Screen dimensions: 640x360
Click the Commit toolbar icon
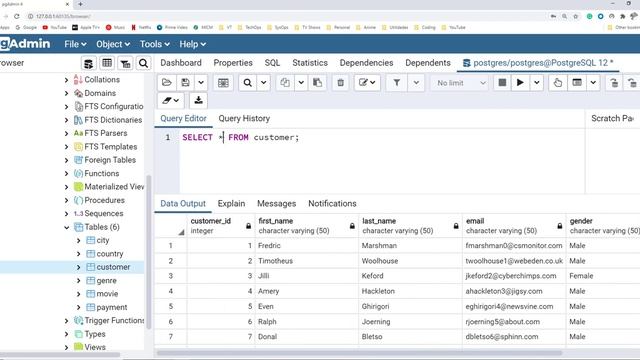tap(614, 83)
